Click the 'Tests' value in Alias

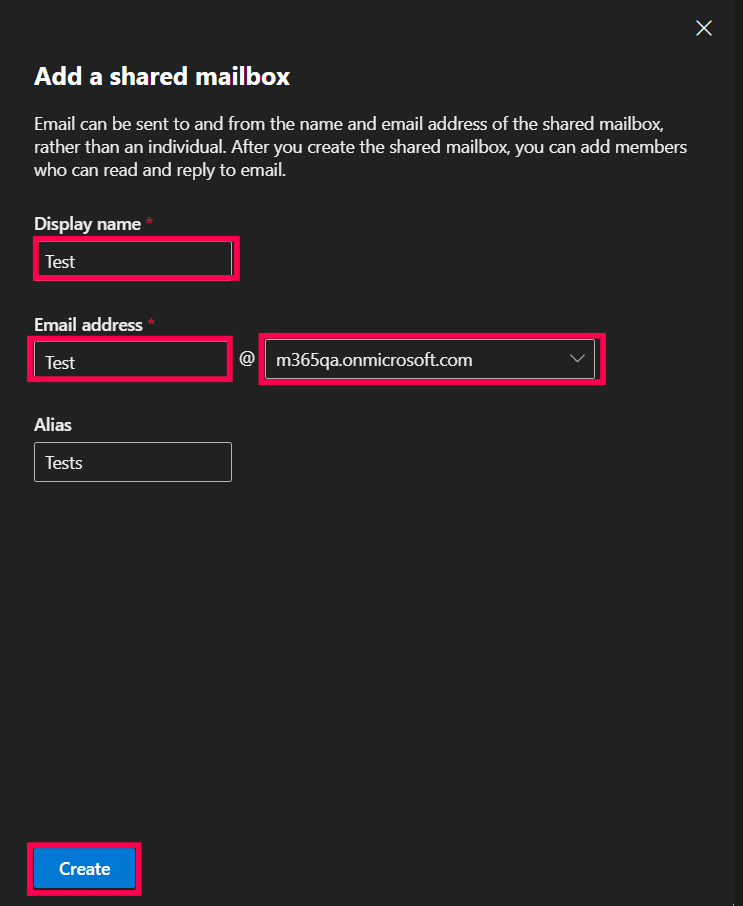click(64, 462)
